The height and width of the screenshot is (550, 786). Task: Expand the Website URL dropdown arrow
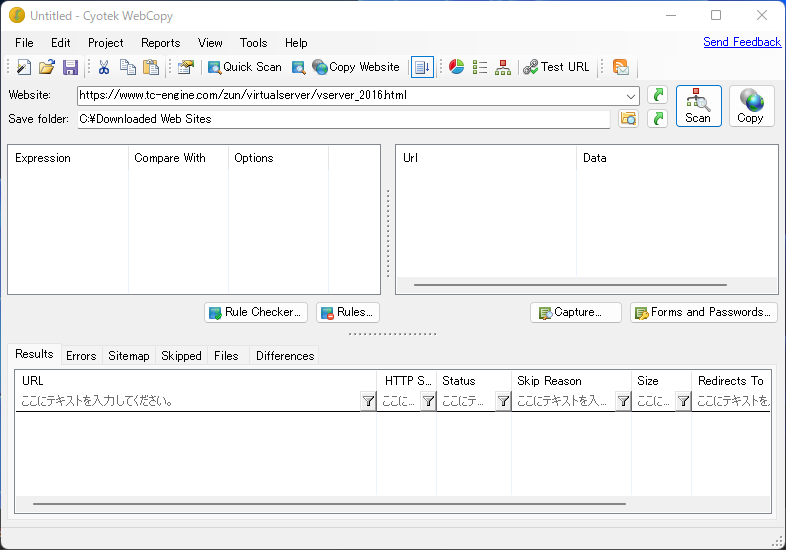[631, 96]
